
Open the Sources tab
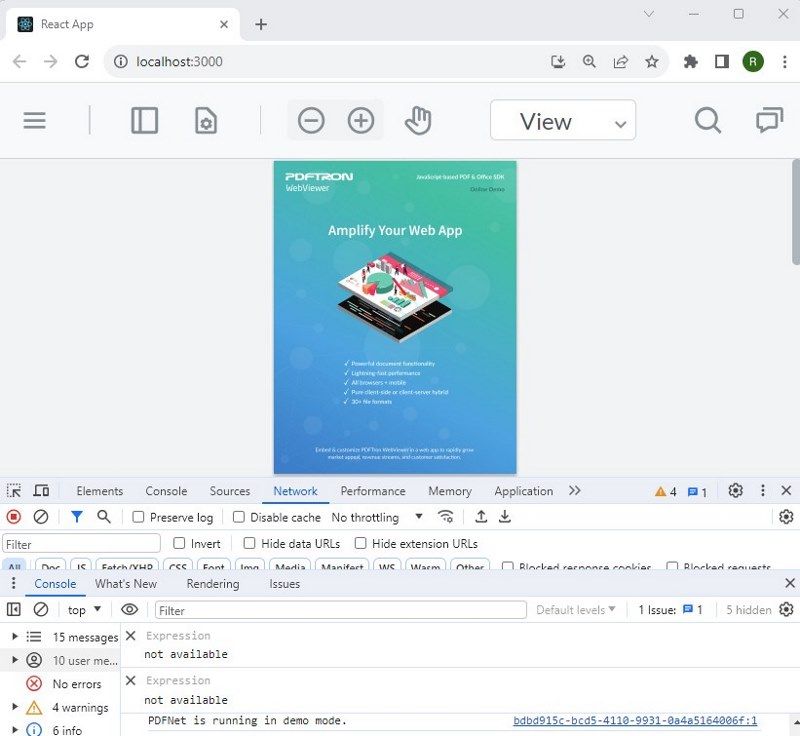coord(230,491)
